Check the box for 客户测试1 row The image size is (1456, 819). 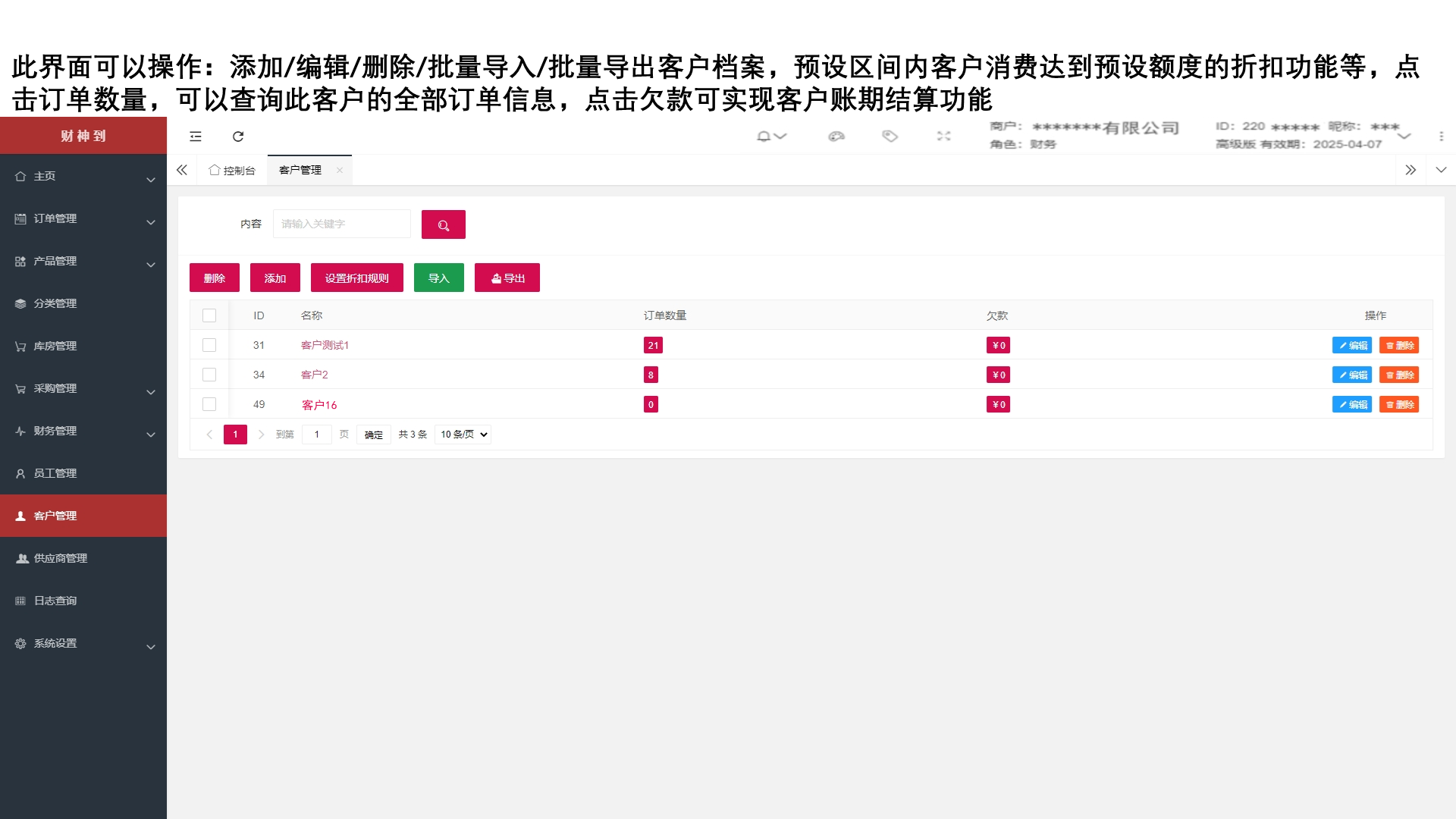point(209,345)
